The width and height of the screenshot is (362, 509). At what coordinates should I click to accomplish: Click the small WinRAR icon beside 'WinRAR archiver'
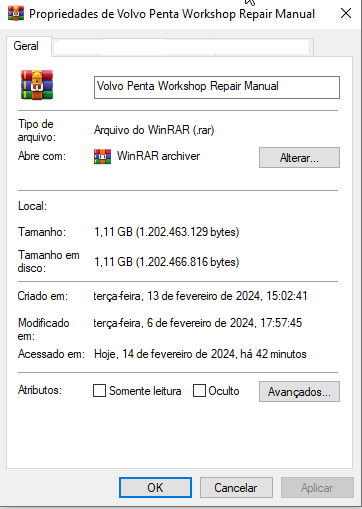(x=102, y=156)
